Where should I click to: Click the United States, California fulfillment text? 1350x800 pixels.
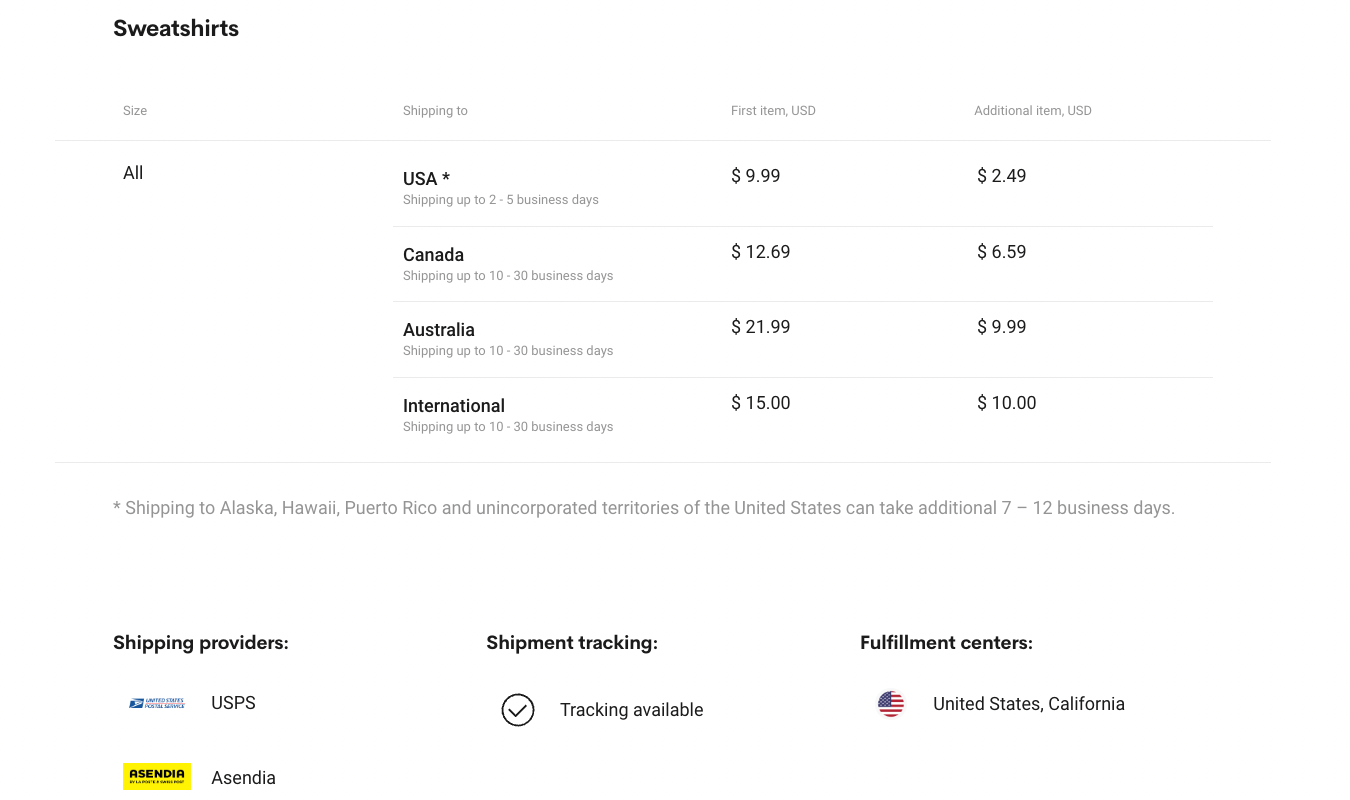pyautogui.click(x=1028, y=704)
